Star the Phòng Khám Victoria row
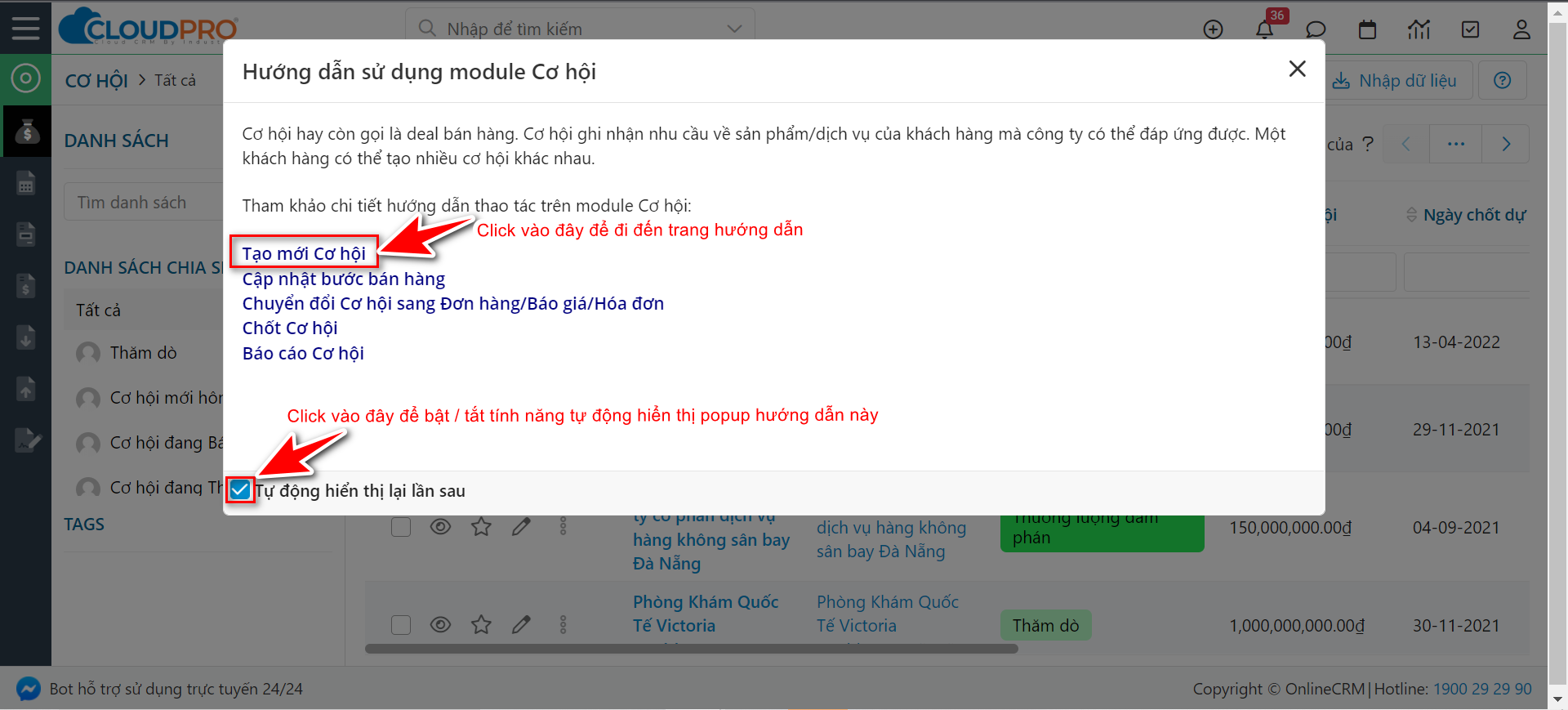Viewport: 1568px width, 710px height. (481, 625)
